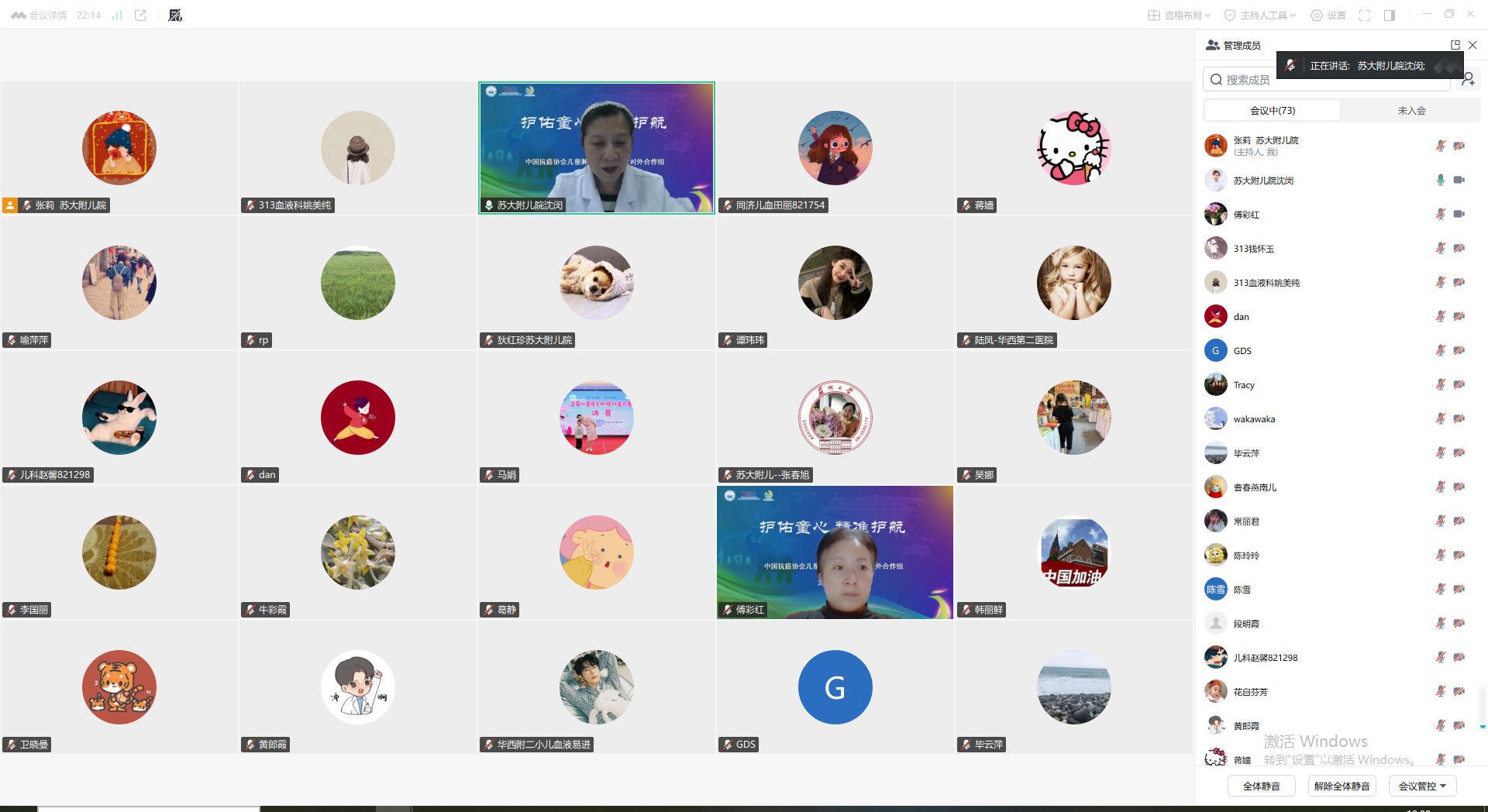Image resolution: width=1488 pixels, height=812 pixels.
Task: Mute microphone of 苏大附儿院沈闵 in member list
Action: (1440, 181)
